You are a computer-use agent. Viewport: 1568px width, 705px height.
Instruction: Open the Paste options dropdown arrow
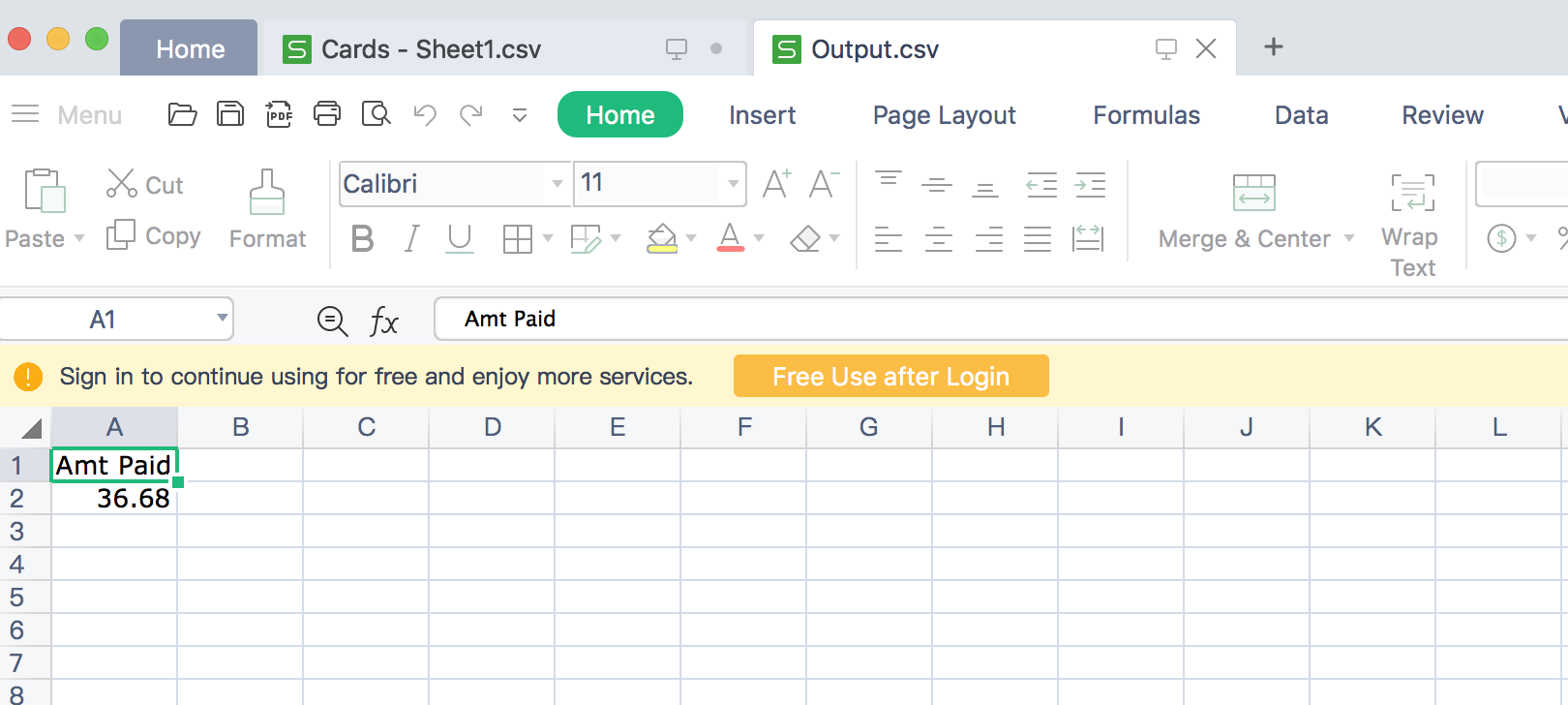point(79,238)
